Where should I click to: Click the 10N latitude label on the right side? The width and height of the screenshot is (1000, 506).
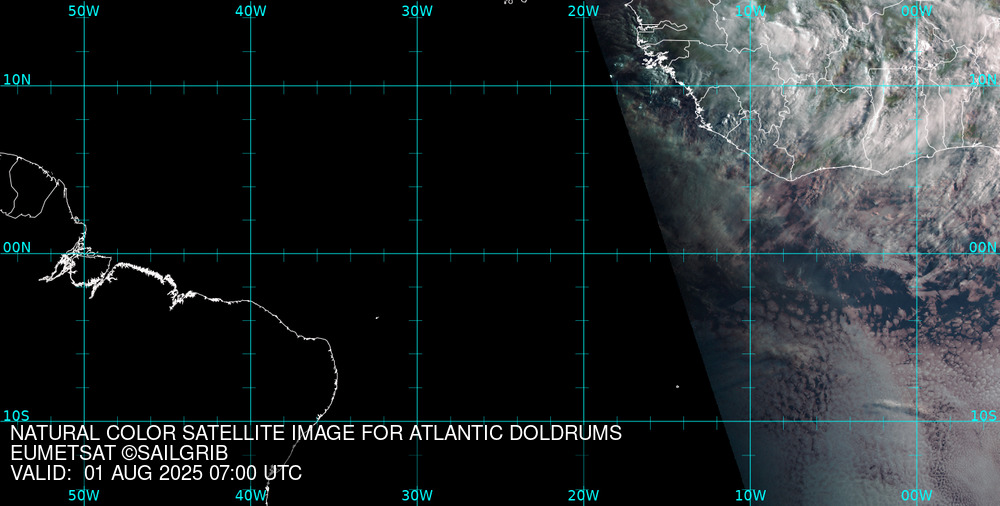tap(983, 80)
